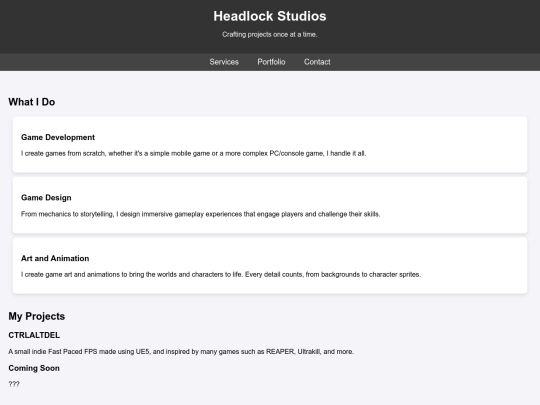Click the "My Projects" section heading
This screenshot has height=405, width=540.
[37, 316]
